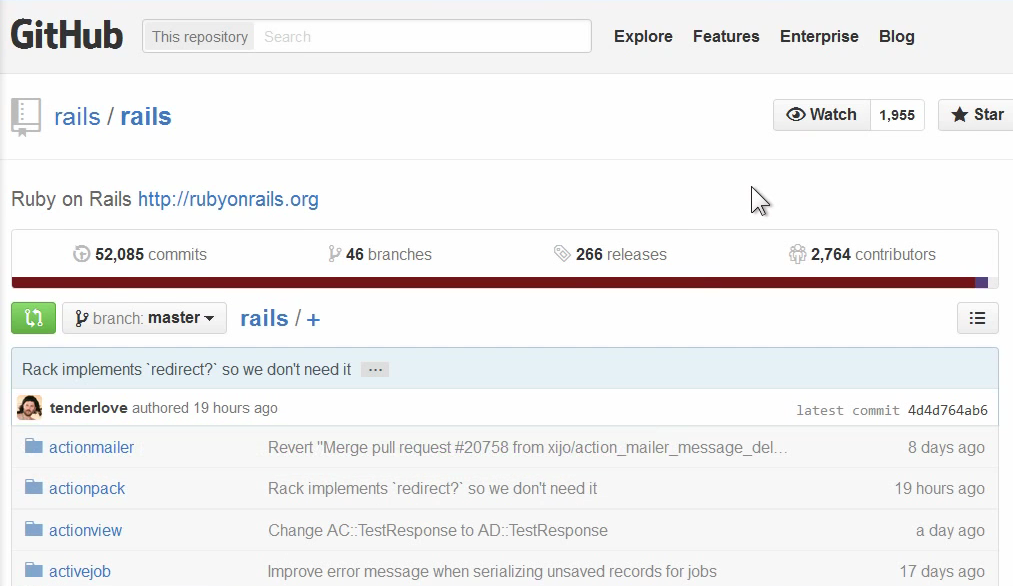The image size is (1013, 586).
Task: Click the repository book icon
Action: pyautogui.click(x=26, y=117)
